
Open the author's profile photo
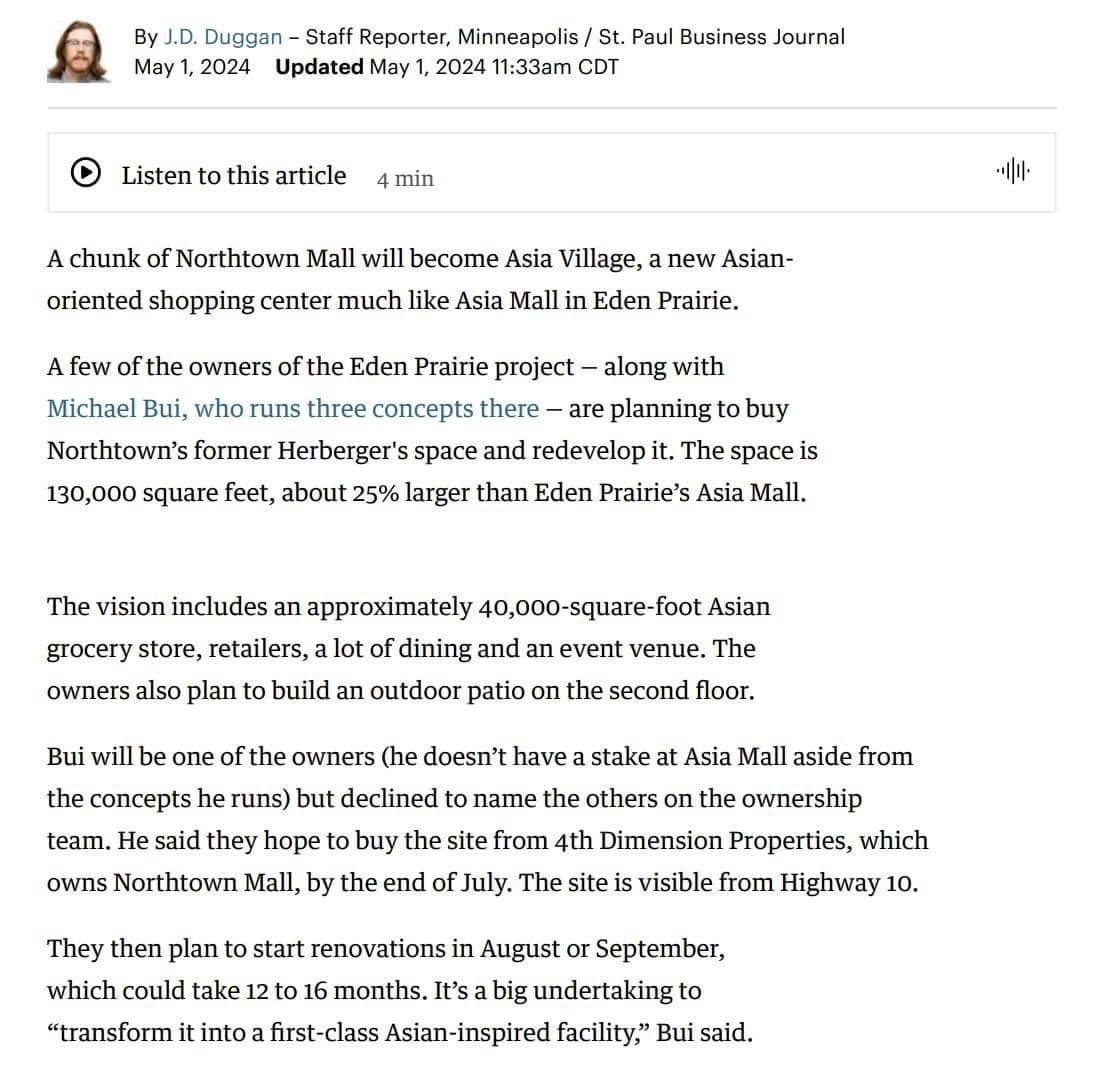[78, 51]
